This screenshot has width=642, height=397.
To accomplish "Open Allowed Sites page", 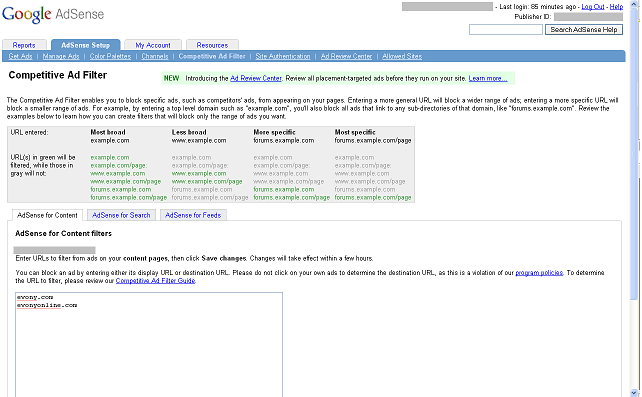I will coord(402,56).
